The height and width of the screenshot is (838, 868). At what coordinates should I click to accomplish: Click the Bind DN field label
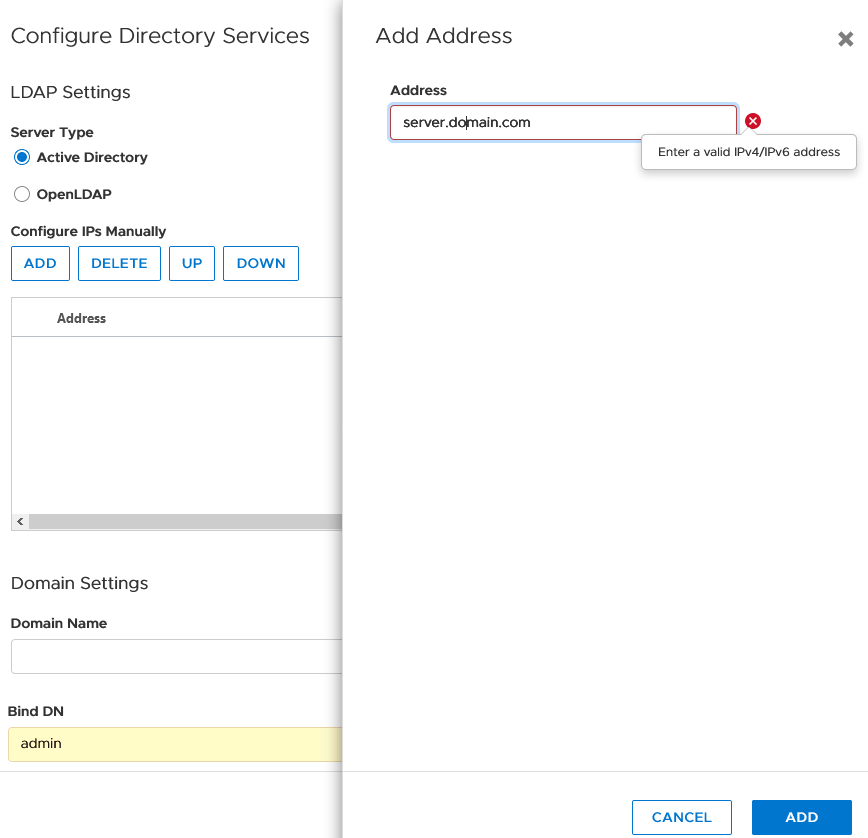point(36,712)
